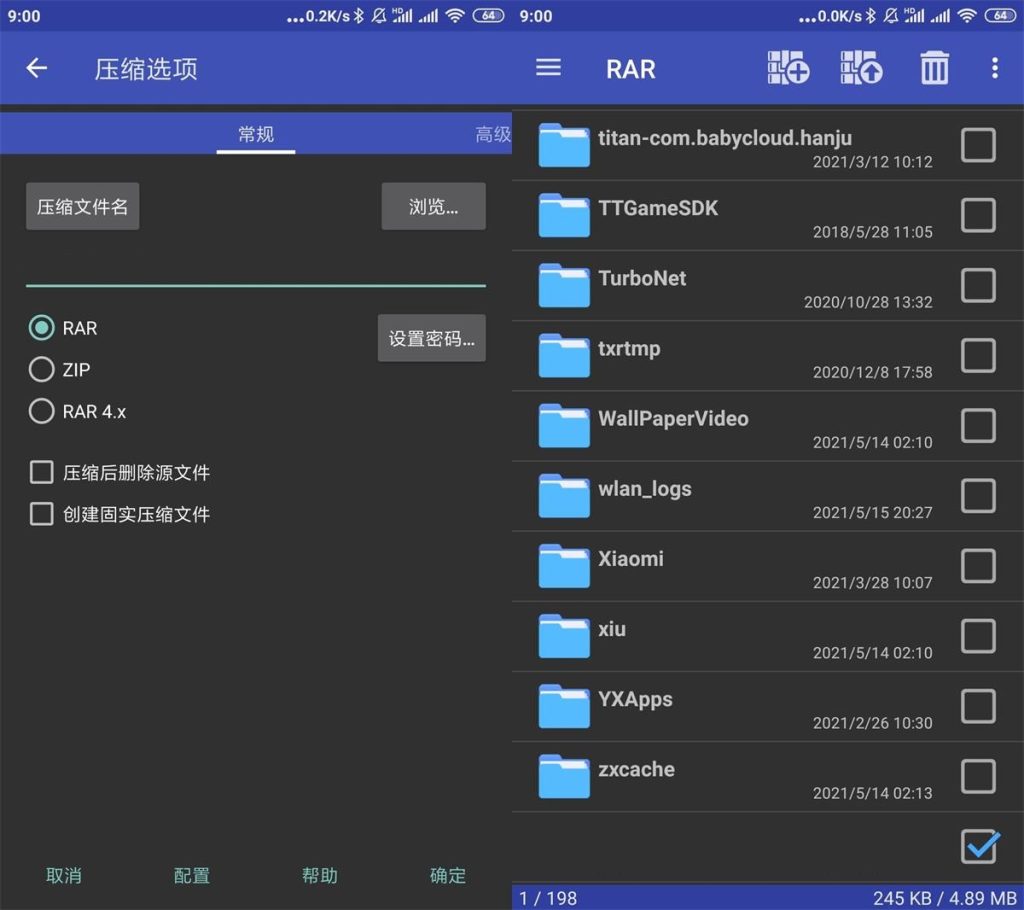Tap the 设置密码 button

click(x=431, y=337)
